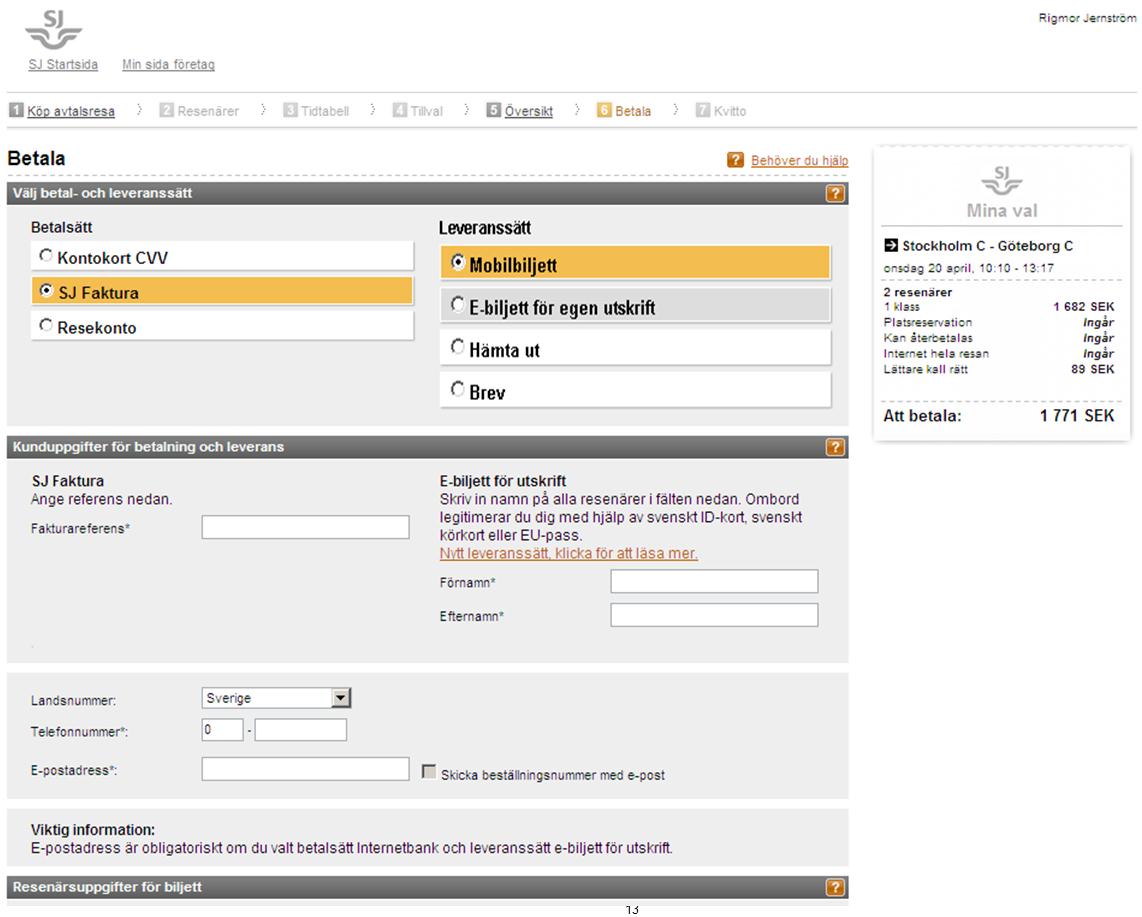Go to step Köp avtalsresa
Viewport: 1142px width, 917px height.
pos(71,111)
